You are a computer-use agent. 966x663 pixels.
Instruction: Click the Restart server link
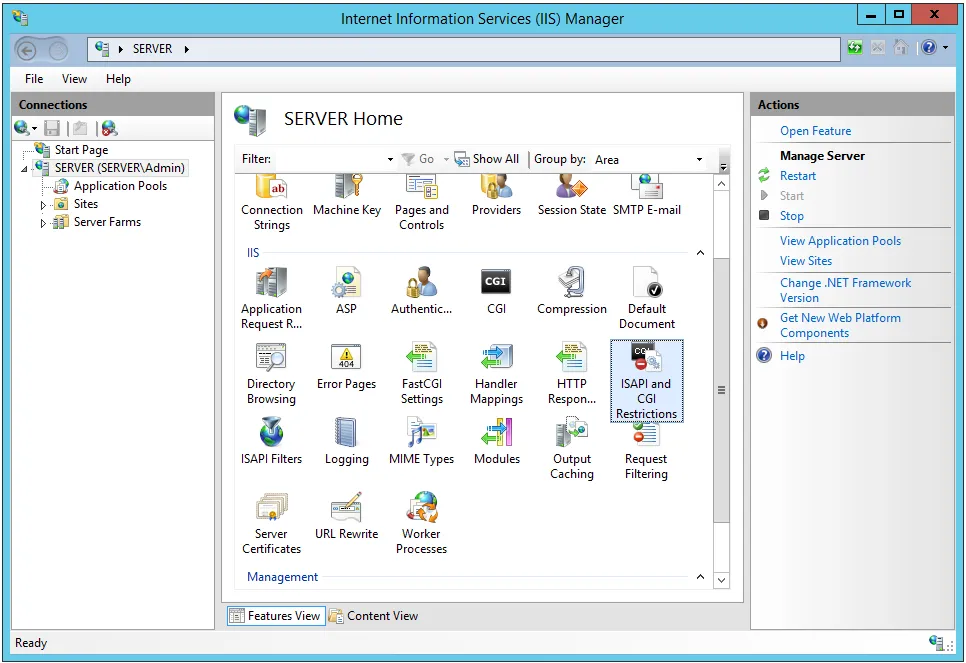798,176
